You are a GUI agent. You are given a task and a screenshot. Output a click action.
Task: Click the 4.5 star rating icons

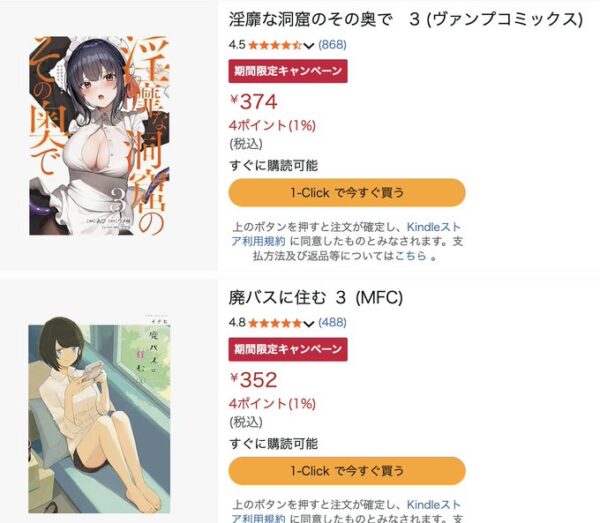(275, 45)
